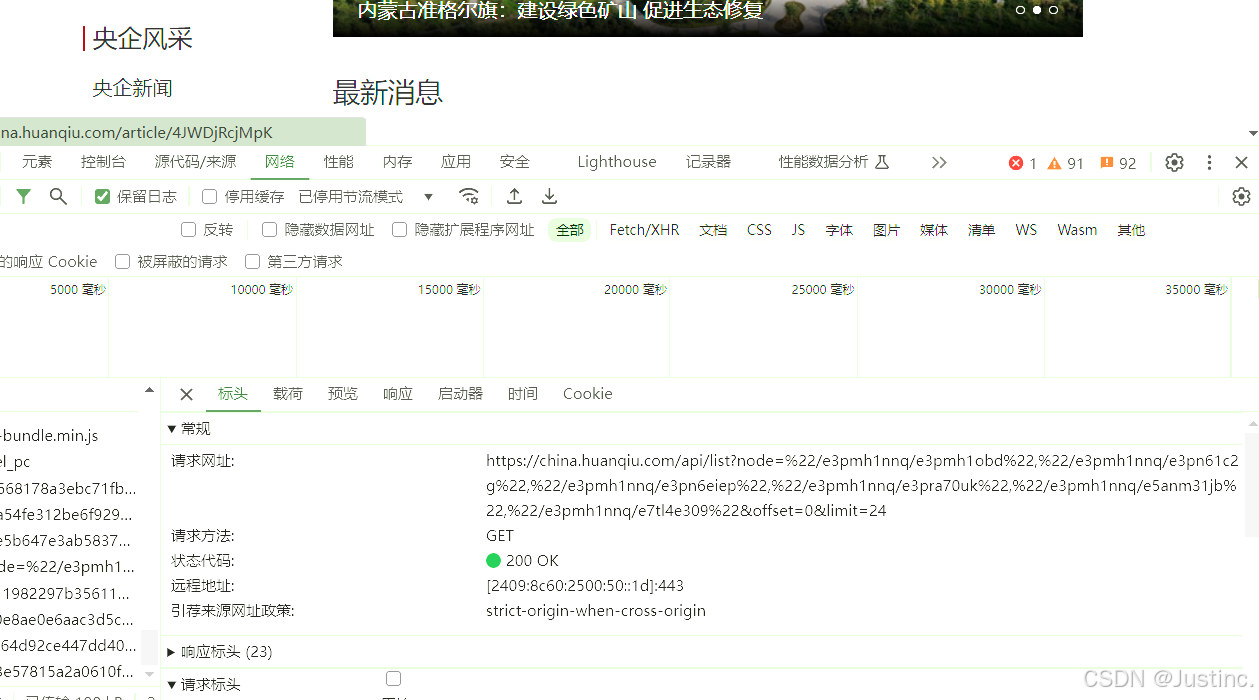Switch to the 响应 detail tab

pyautogui.click(x=398, y=394)
